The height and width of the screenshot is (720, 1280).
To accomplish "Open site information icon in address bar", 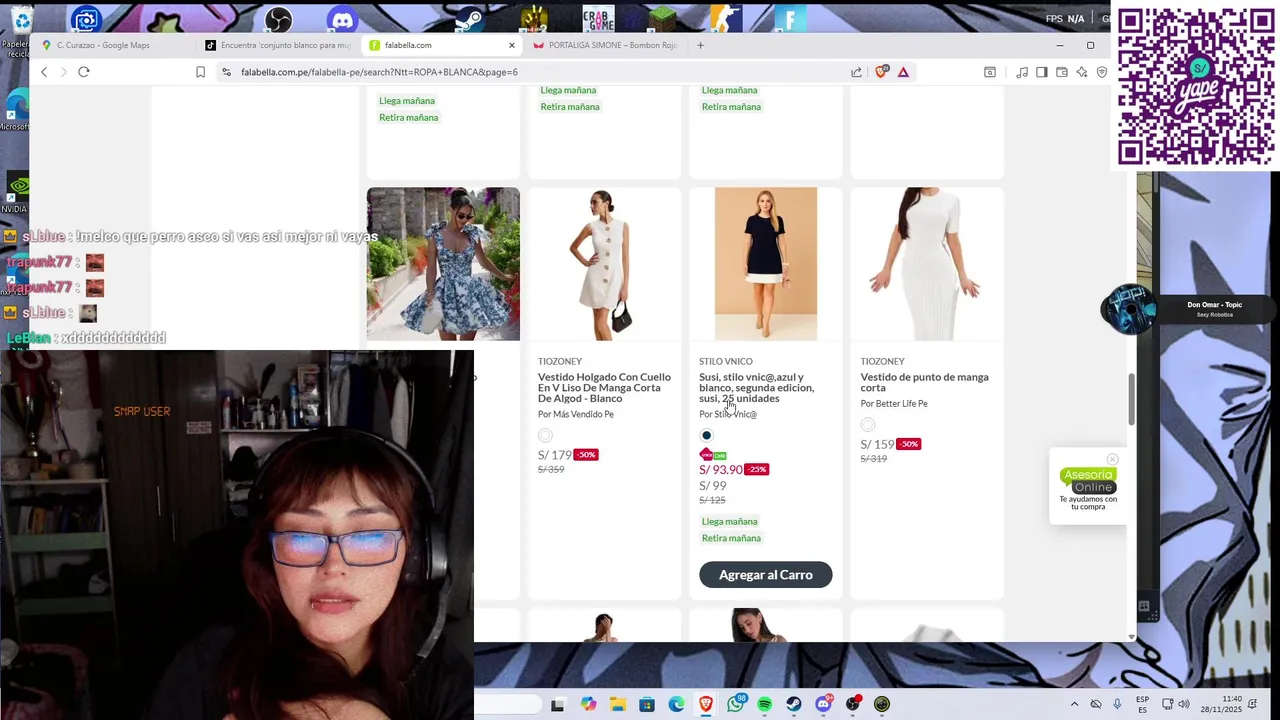I will (x=227, y=72).
